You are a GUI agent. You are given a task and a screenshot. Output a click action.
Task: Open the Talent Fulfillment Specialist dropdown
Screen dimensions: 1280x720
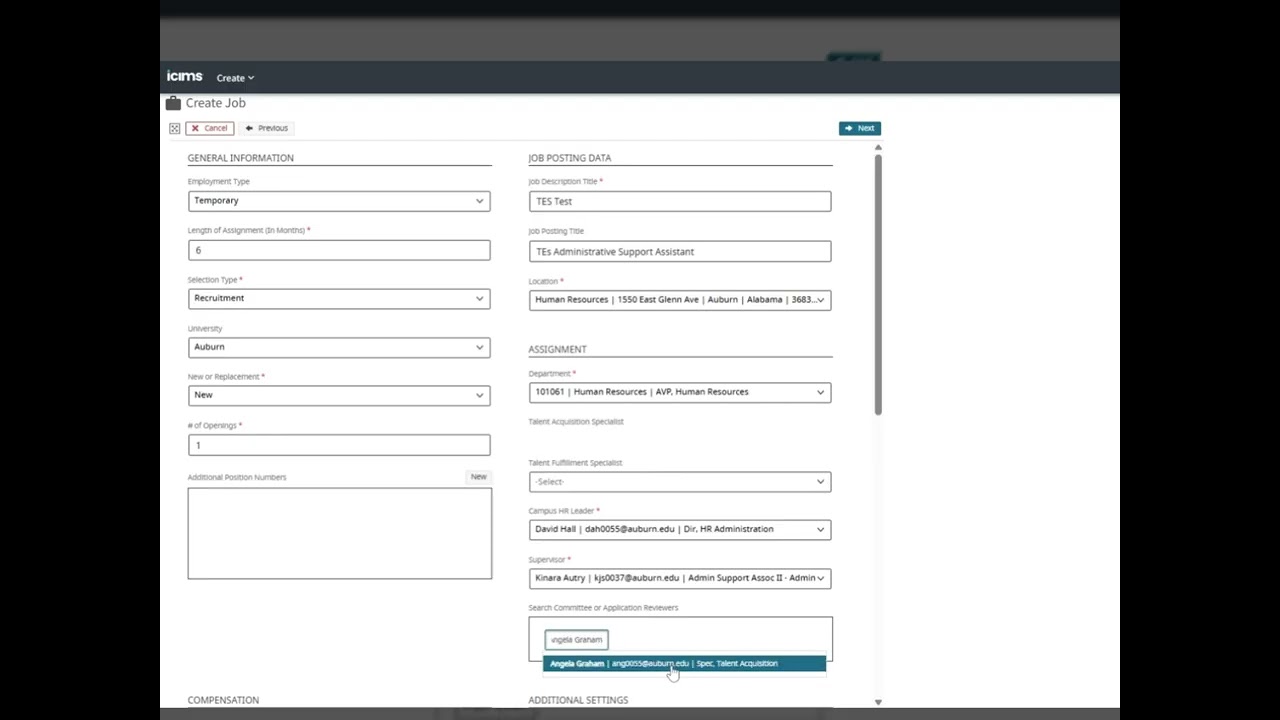pos(680,482)
